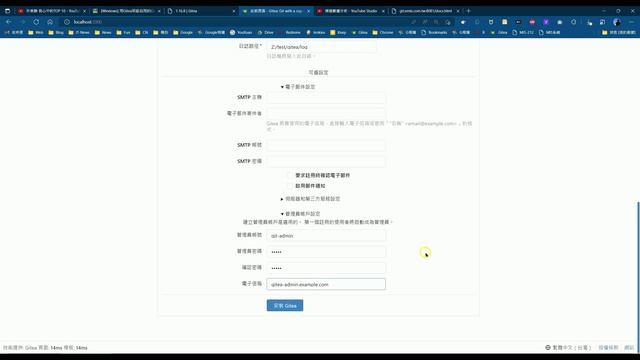
Task: Click the SMTP 密碼 input field
Action: coord(326,161)
